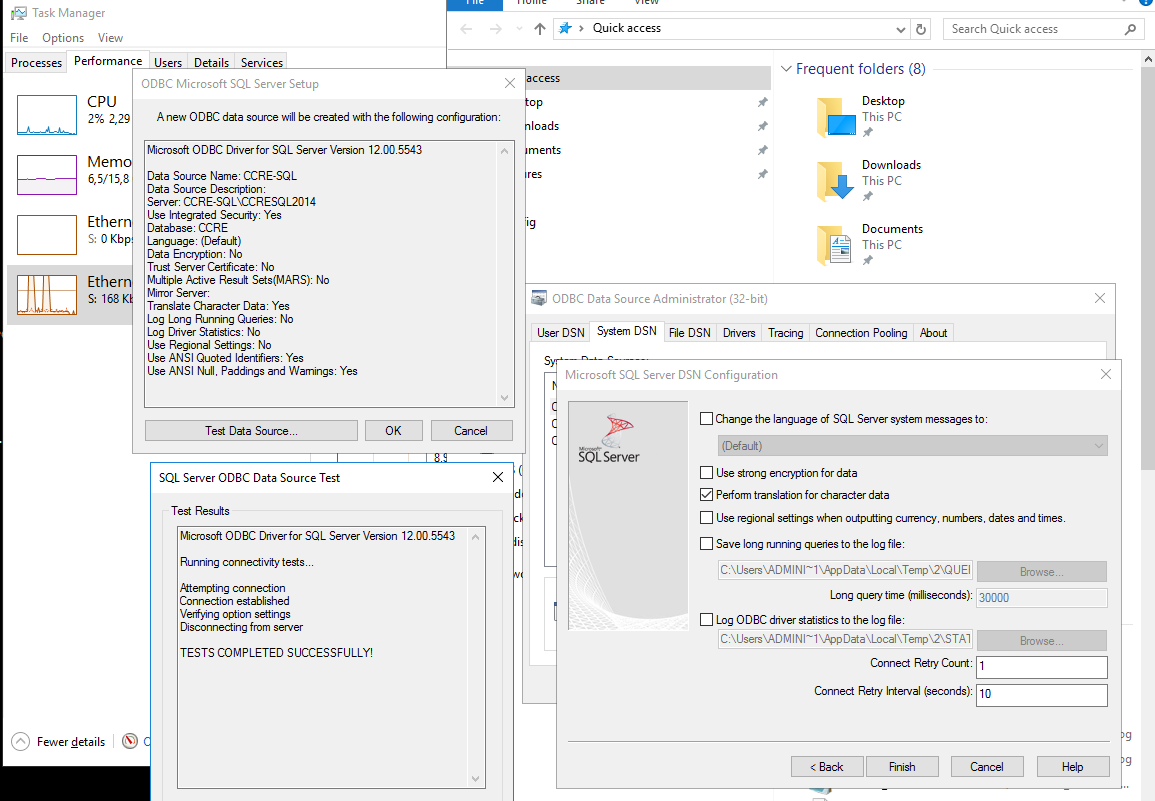Select the CPU performance graph thumbnail
The image size is (1155, 801).
[x=47, y=115]
